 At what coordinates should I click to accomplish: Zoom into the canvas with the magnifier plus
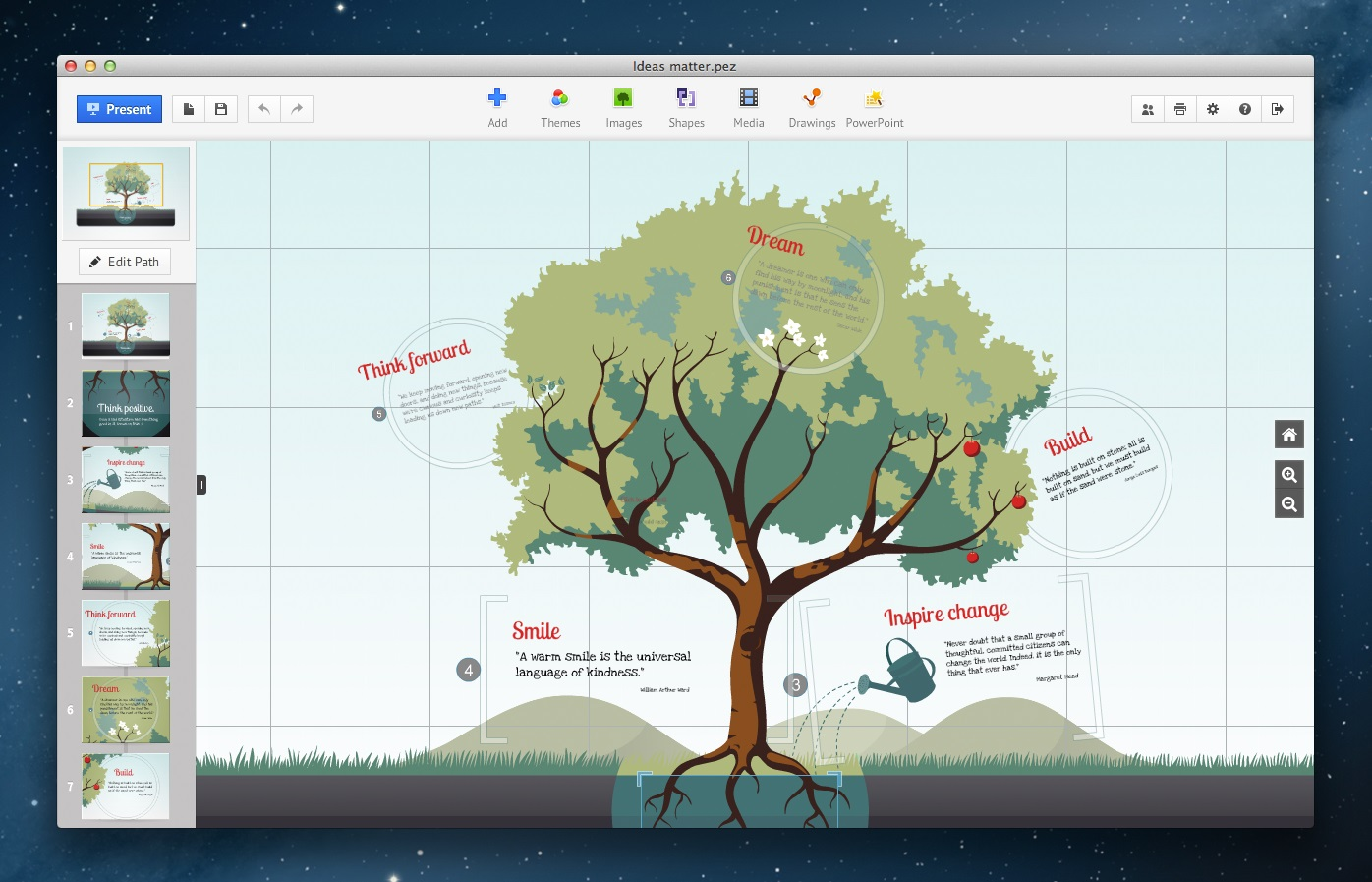(1288, 474)
